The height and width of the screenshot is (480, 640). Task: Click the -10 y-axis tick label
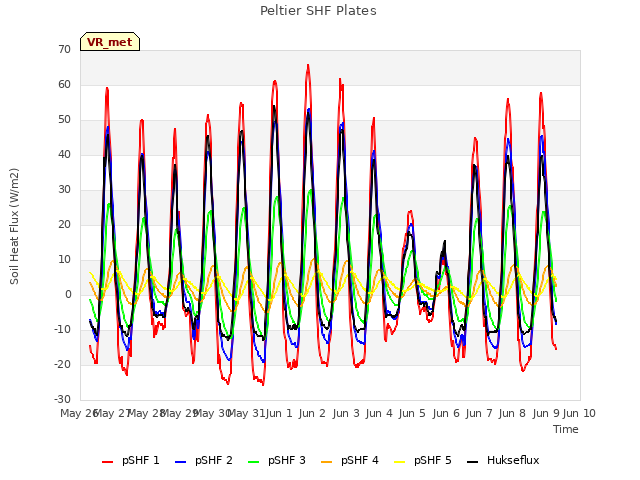point(63,329)
